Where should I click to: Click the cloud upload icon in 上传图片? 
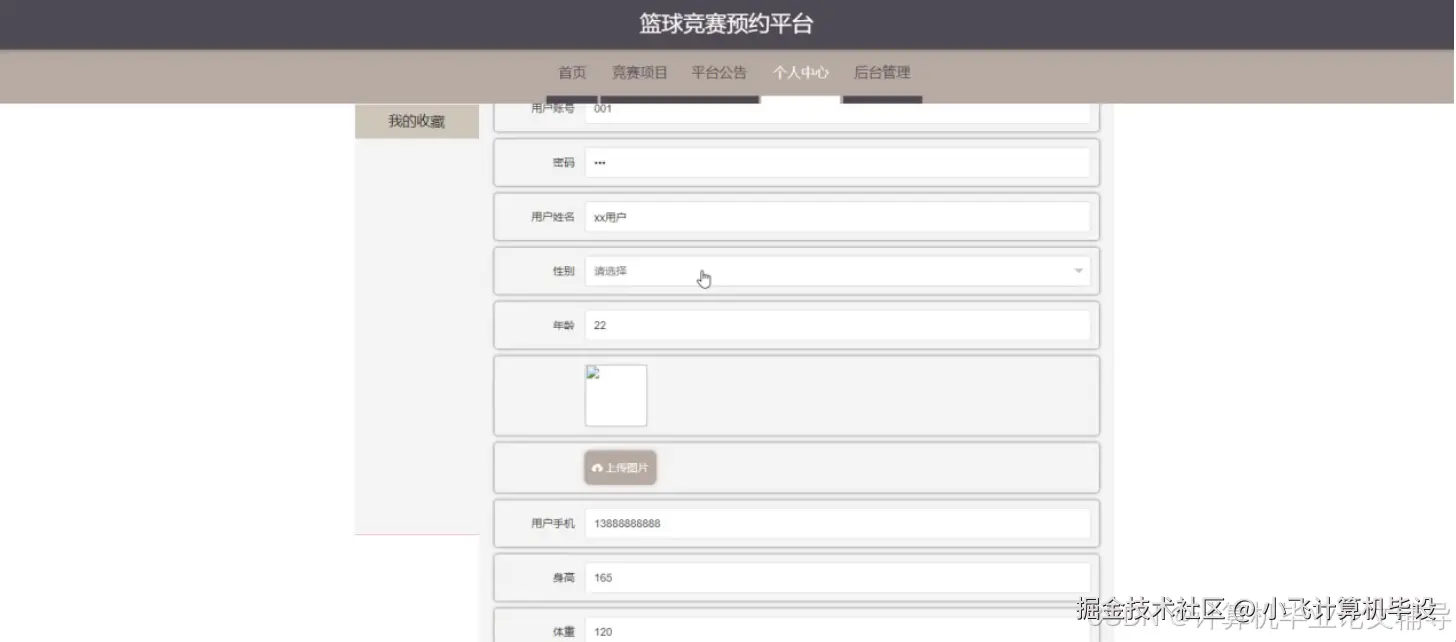(597, 468)
